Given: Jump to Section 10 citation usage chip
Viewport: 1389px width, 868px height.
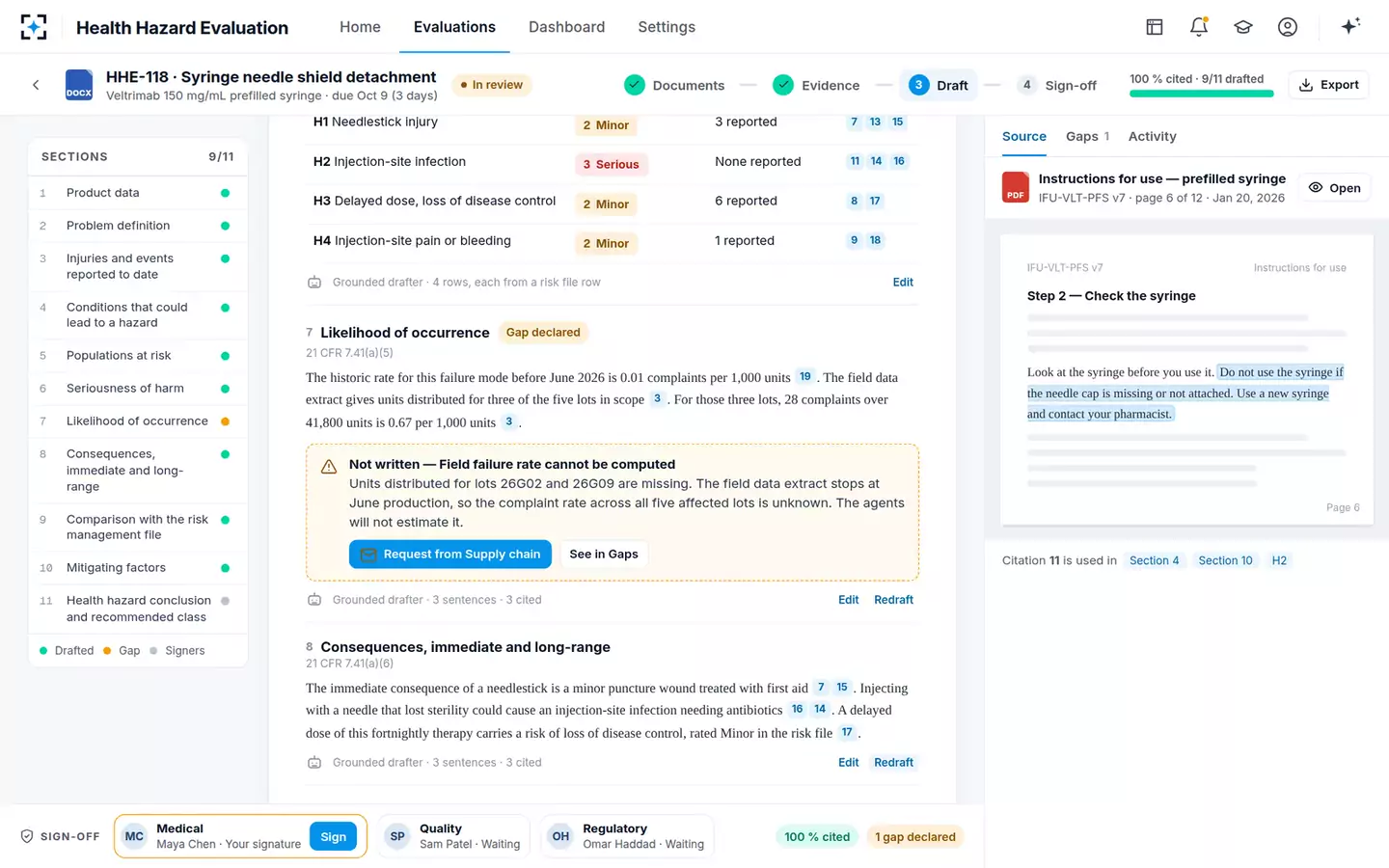Looking at the screenshot, I should [x=1225, y=560].
